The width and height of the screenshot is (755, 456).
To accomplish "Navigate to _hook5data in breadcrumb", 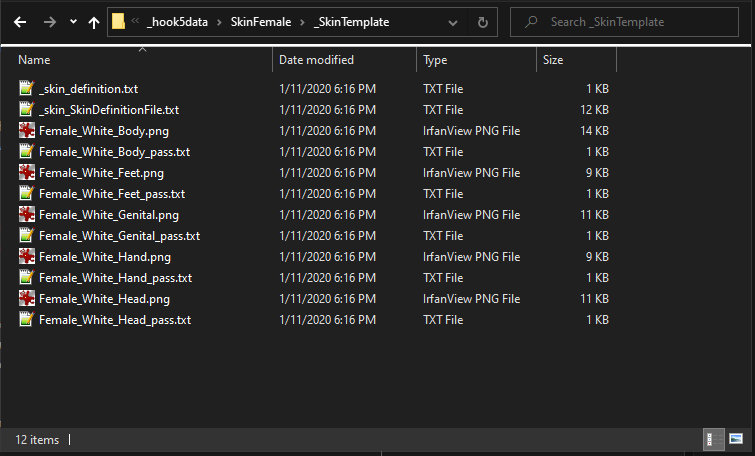I will (x=177, y=22).
